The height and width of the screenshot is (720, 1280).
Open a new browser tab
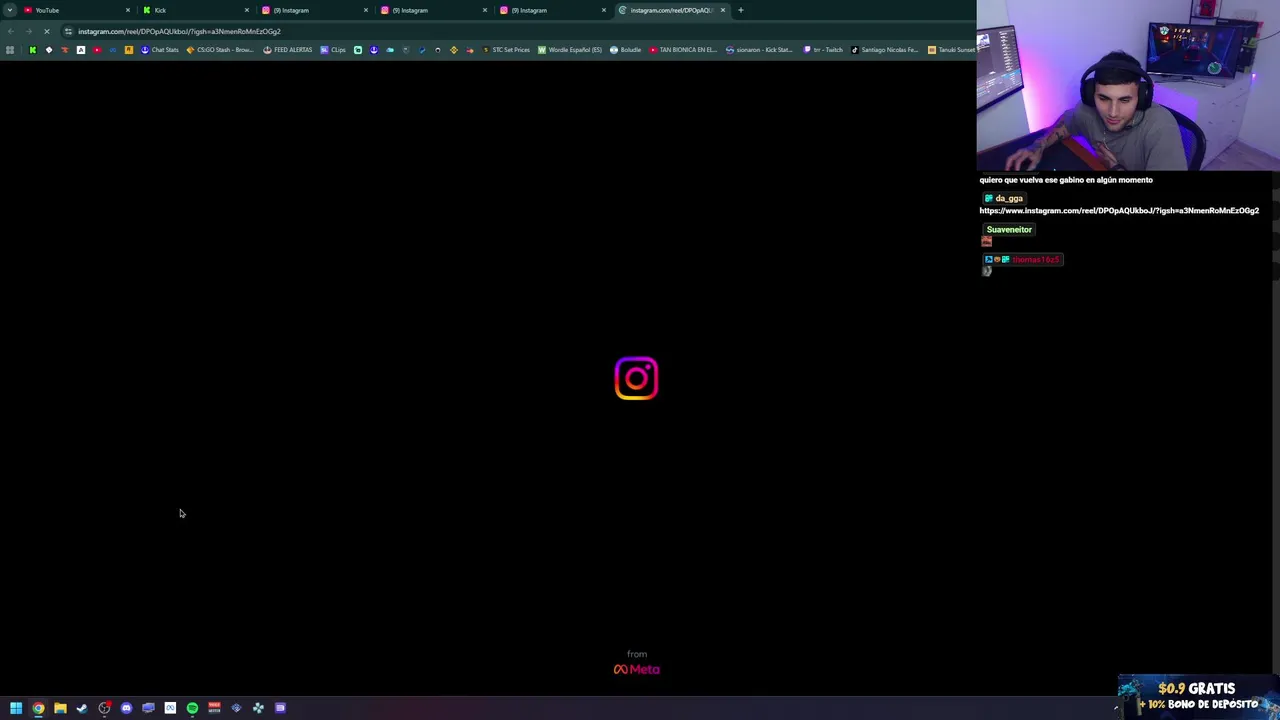click(x=741, y=10)
